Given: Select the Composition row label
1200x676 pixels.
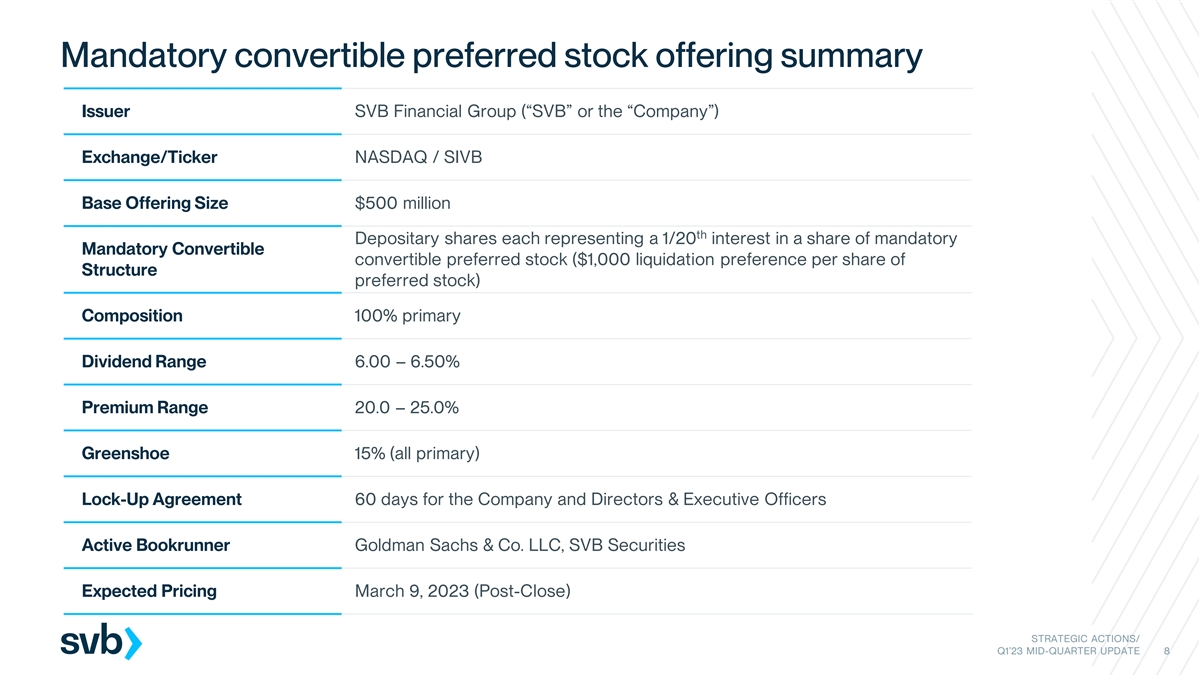Looking at the screenshot, I should [132, 316].
